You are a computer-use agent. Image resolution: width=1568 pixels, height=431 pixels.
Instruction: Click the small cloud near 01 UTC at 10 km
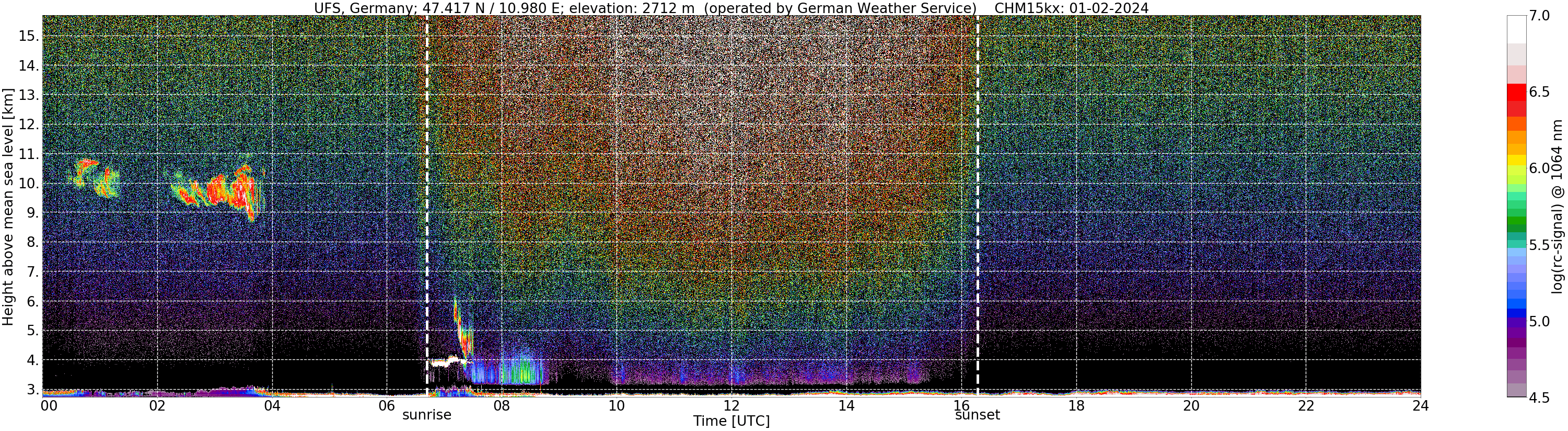coord(95,177)
